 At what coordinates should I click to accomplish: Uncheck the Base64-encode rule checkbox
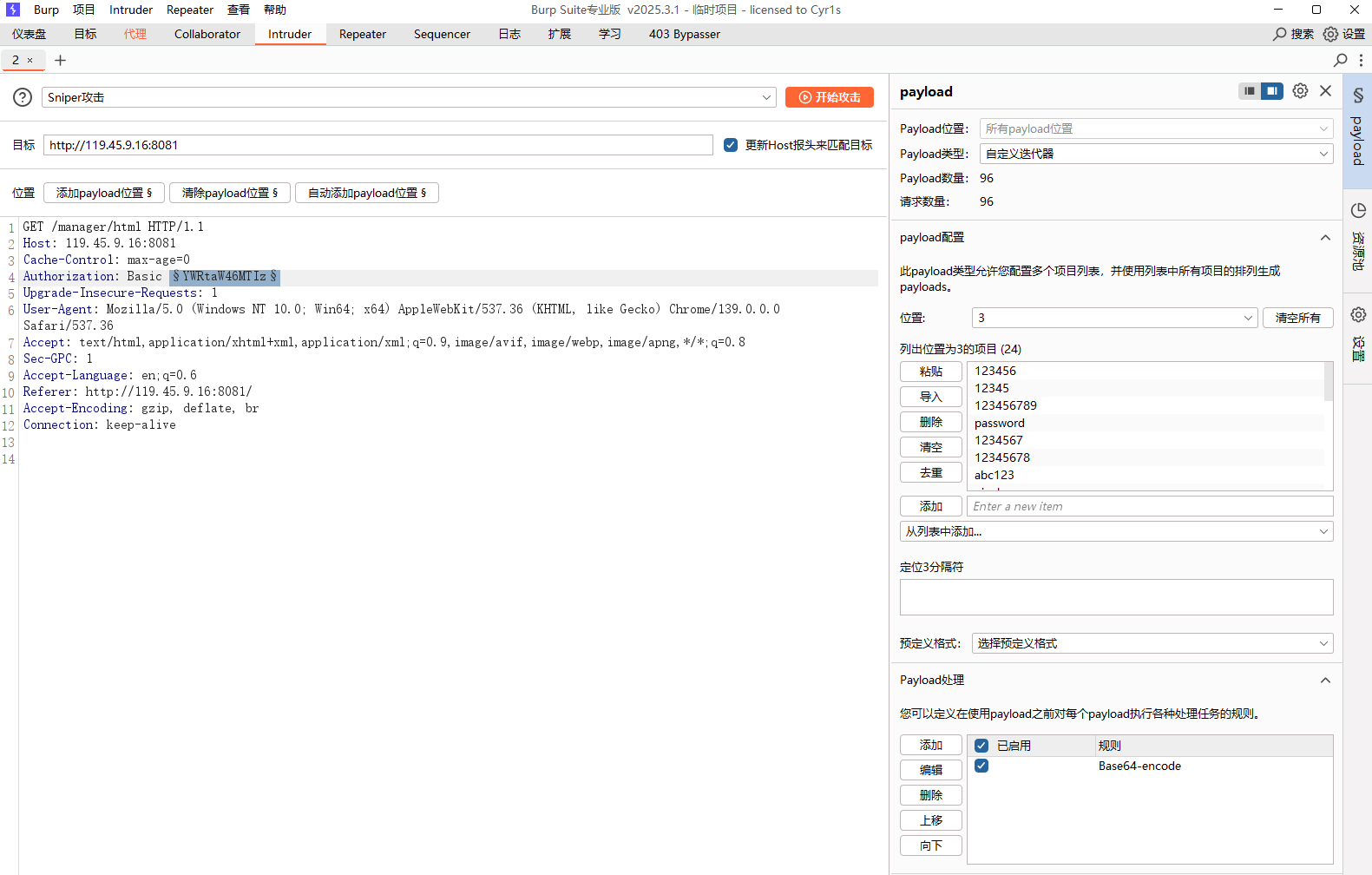[x=981, y=766]
